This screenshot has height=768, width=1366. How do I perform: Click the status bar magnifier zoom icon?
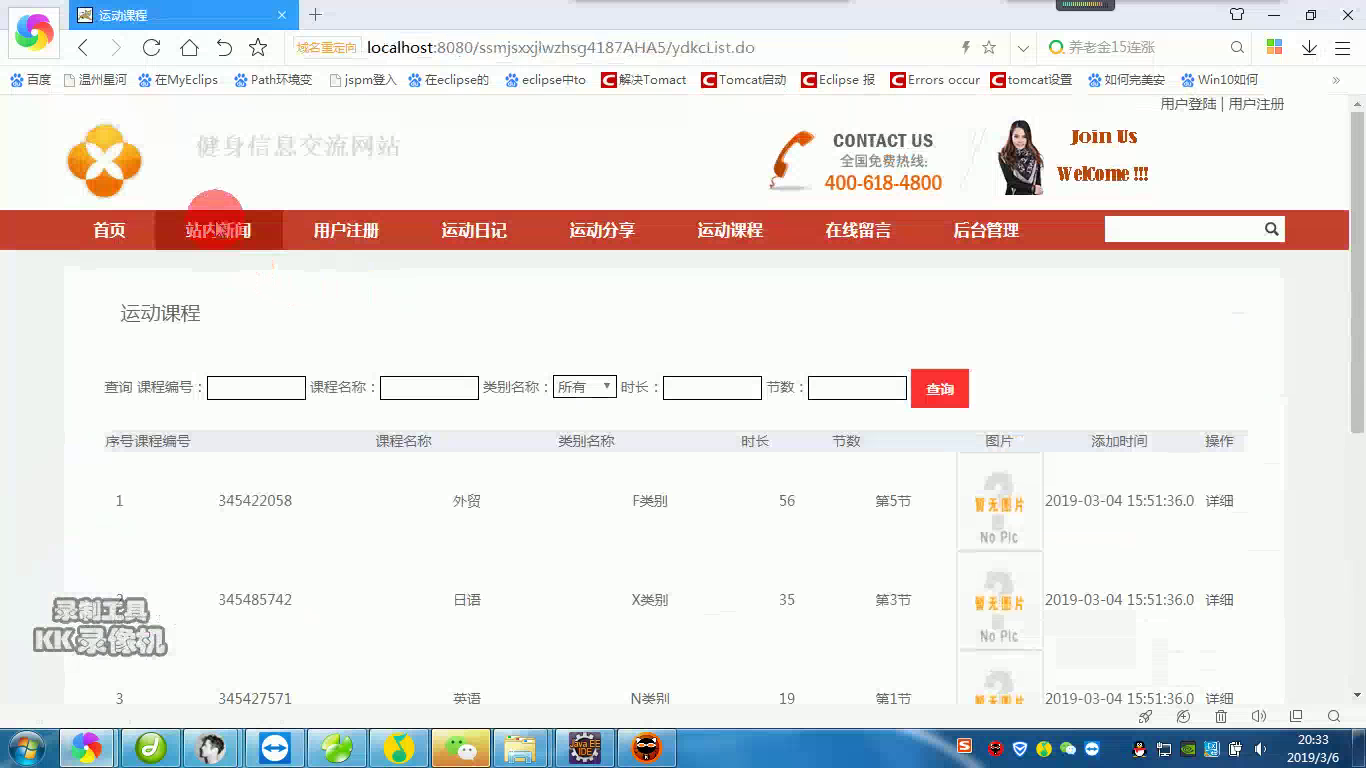click(1333, 717)
